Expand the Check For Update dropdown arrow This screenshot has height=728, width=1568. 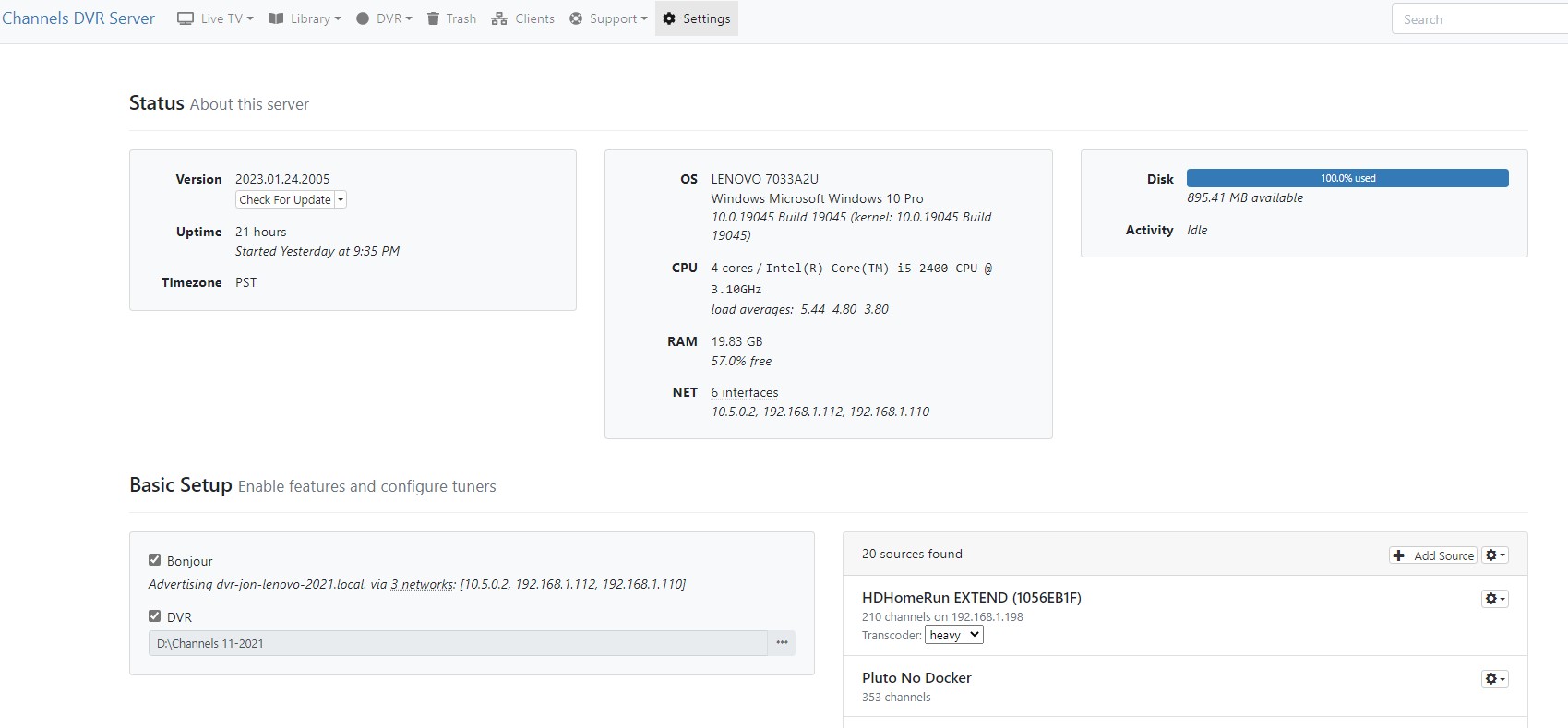[x=341, y=199]
